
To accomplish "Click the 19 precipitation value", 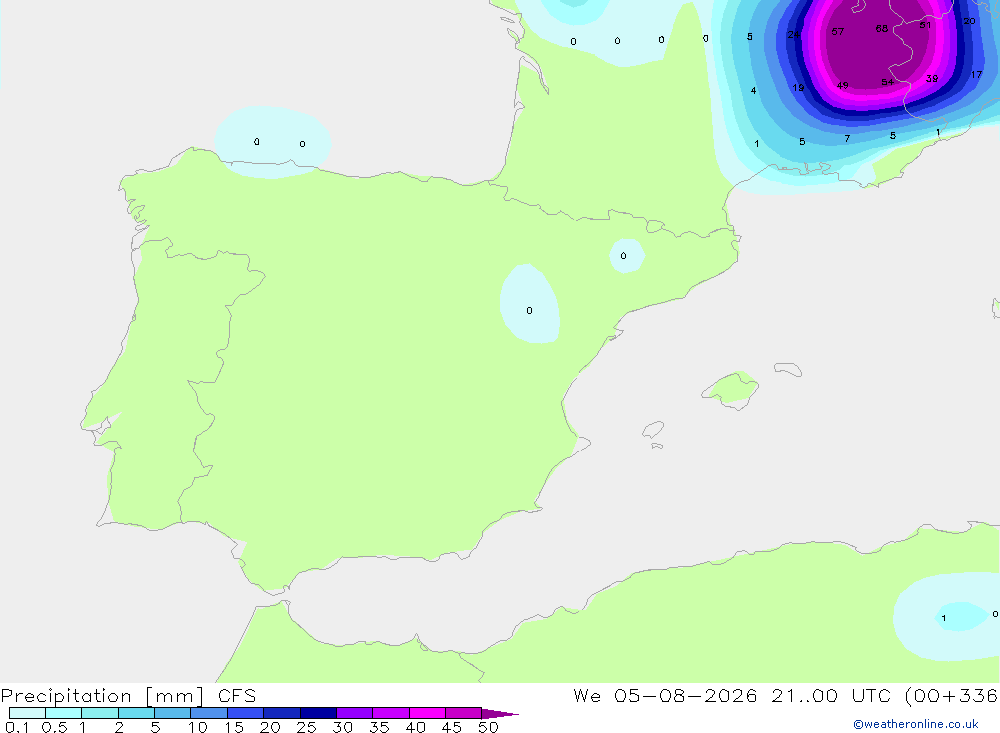I will pos(798,87).
